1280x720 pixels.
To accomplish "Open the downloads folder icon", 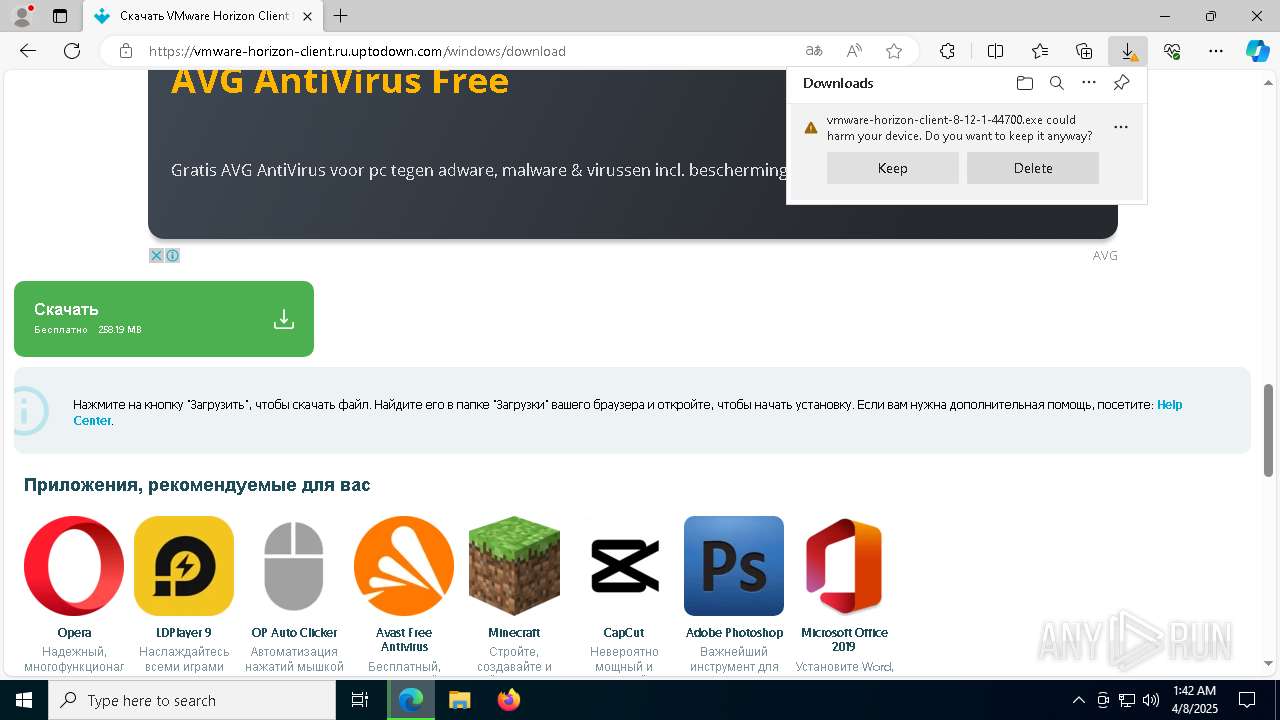I will (x=1025, y=83).
